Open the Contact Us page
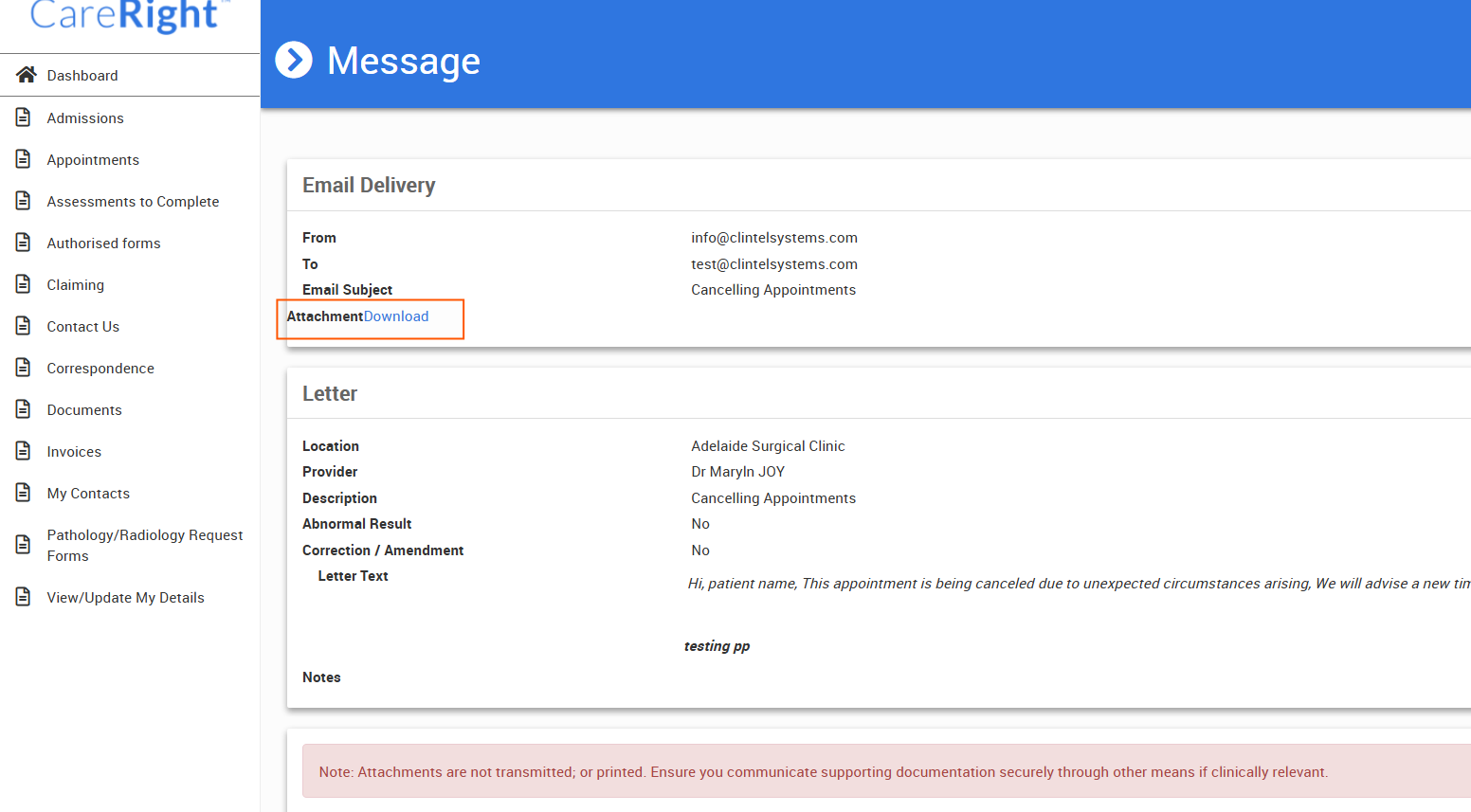1471x812 pixels. tap(83, 327)
